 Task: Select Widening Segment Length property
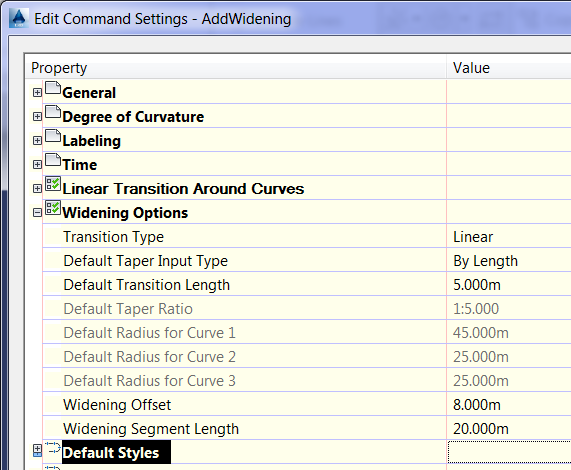pos(151,429)
